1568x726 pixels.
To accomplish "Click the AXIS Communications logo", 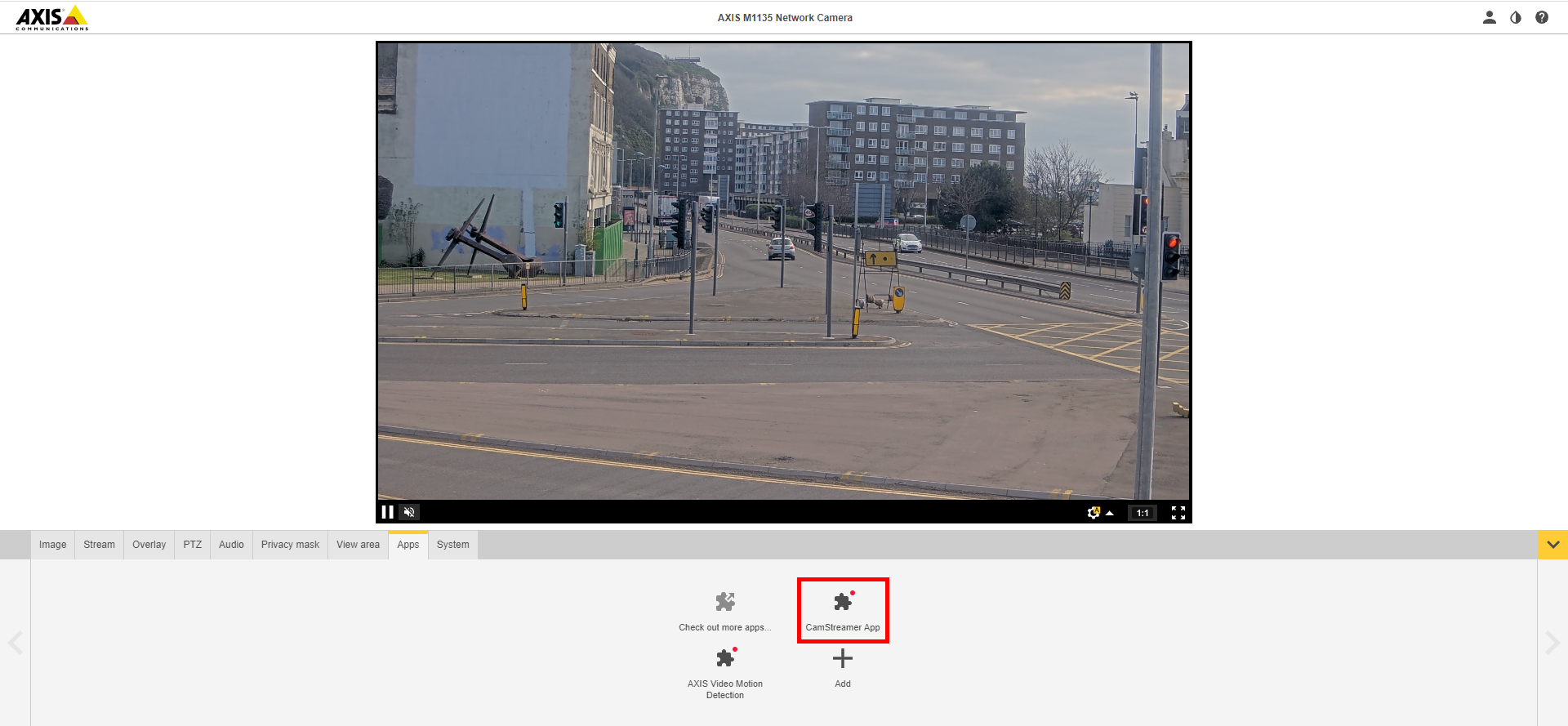I will pyautogui.click(x=52, y=18).
